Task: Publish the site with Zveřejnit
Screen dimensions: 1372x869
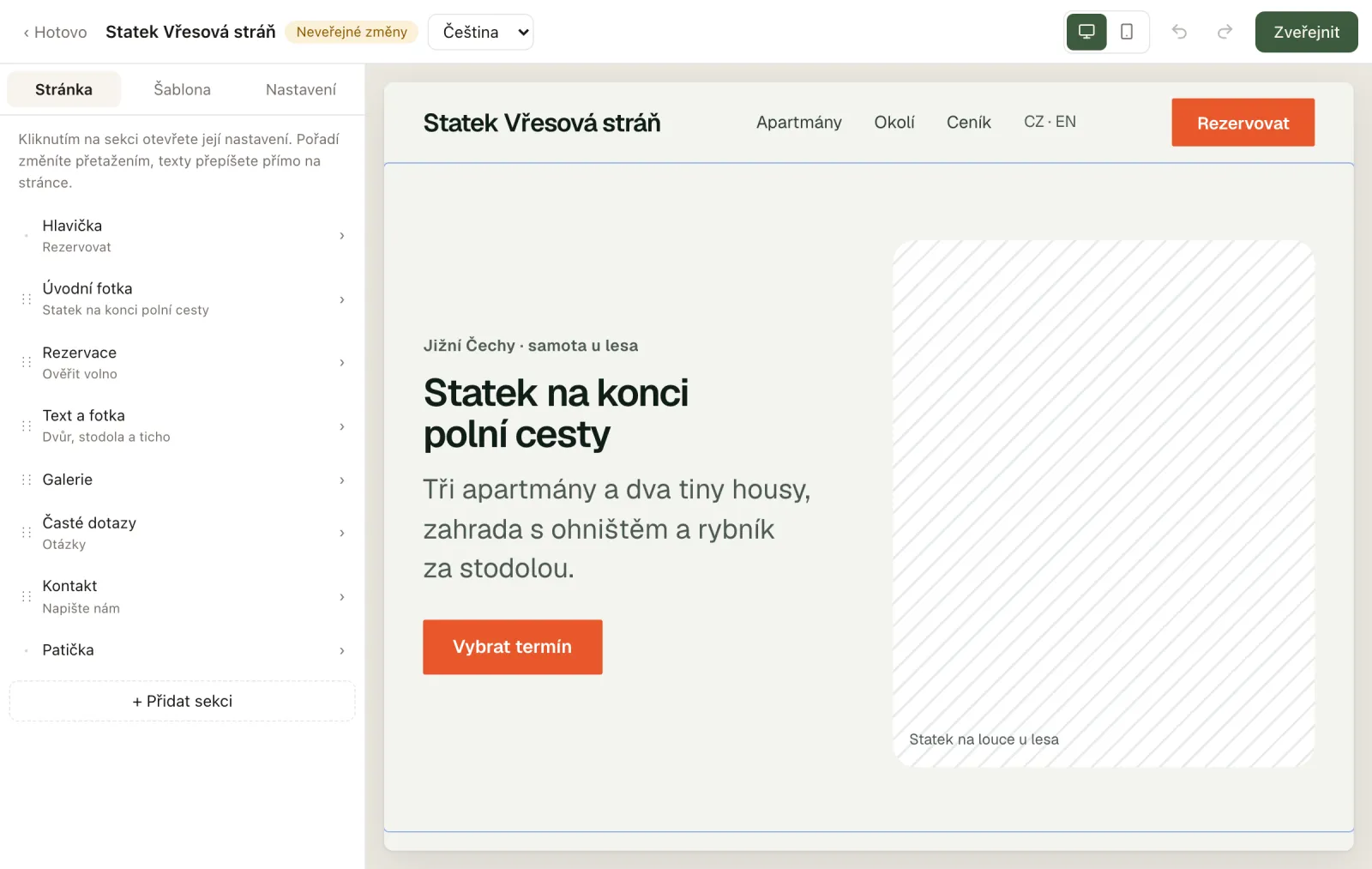Action: (1306, 32)
